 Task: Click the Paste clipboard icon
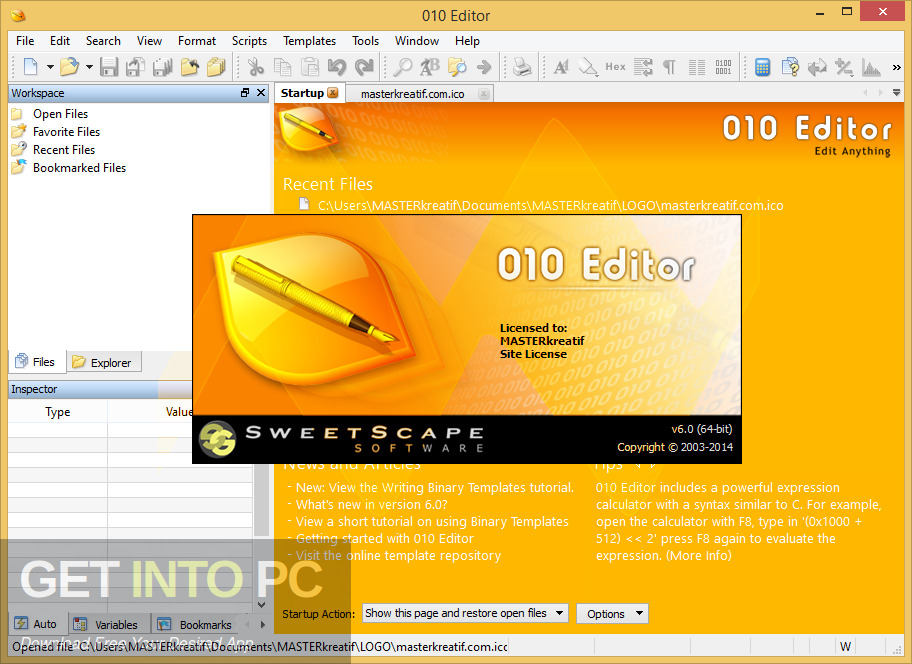tap(310, 67)
